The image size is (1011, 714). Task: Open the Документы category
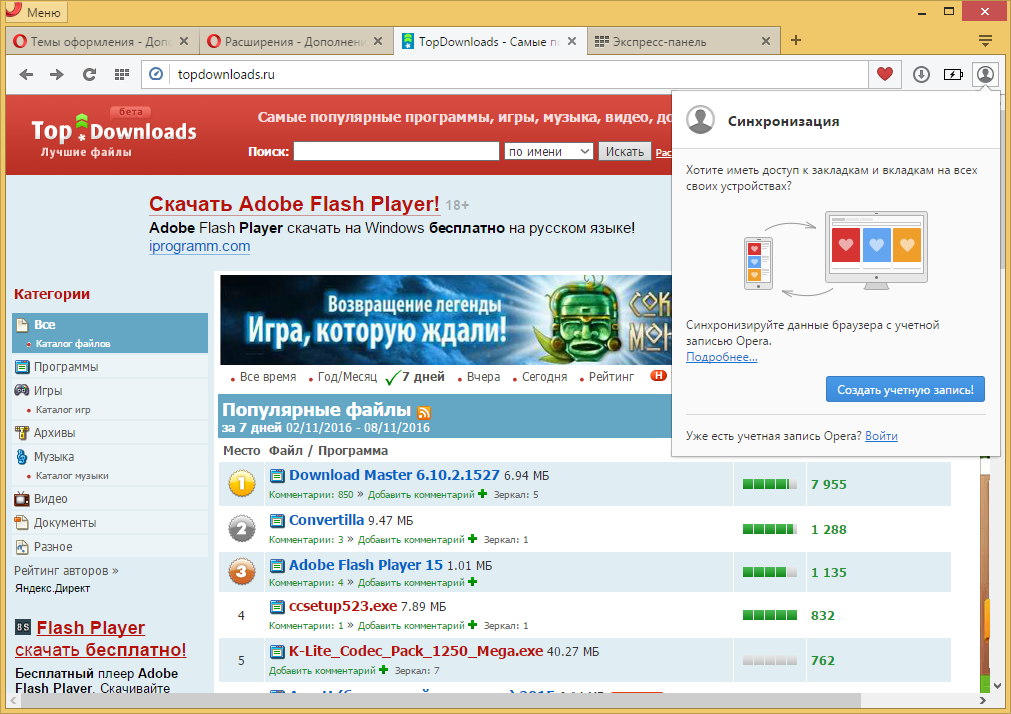click(x=64, y=523)
